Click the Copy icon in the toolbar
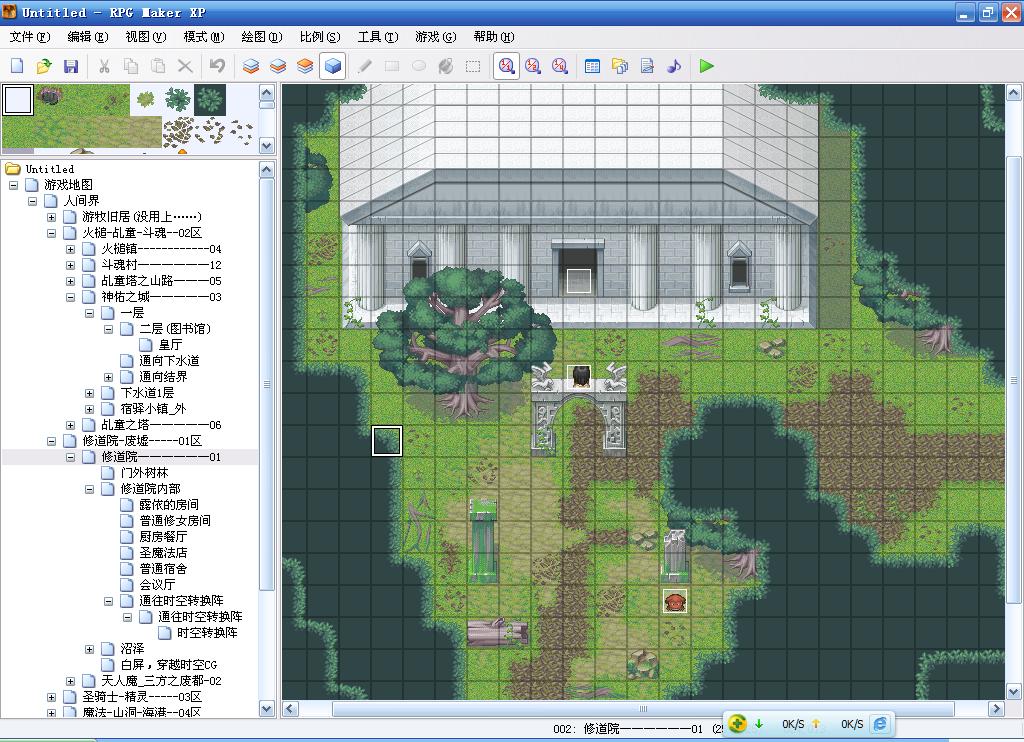Screen dimensions: 1024x742 (x=131, y=66)
